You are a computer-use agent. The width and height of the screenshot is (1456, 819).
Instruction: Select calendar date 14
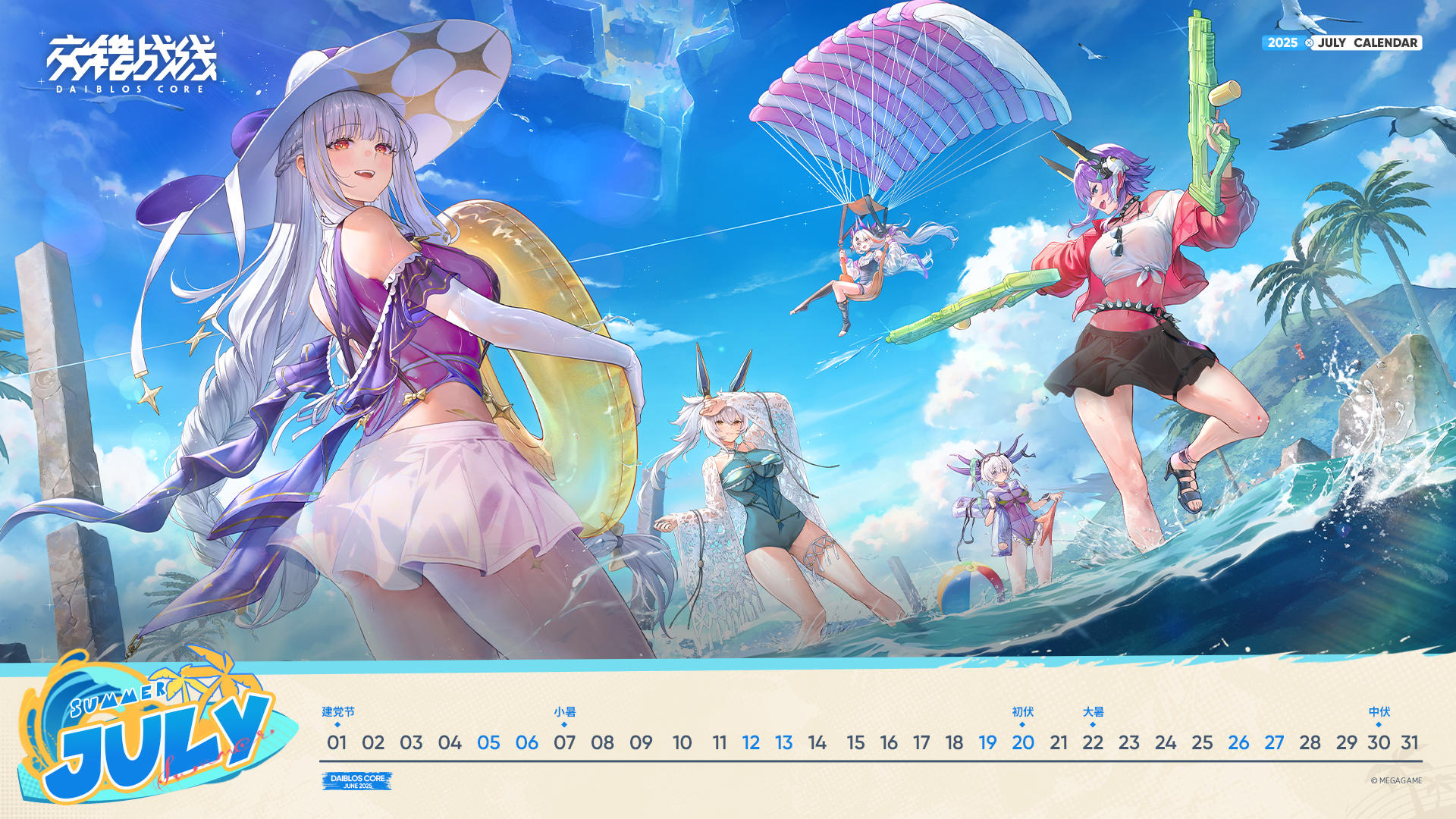tap(817, 742)
